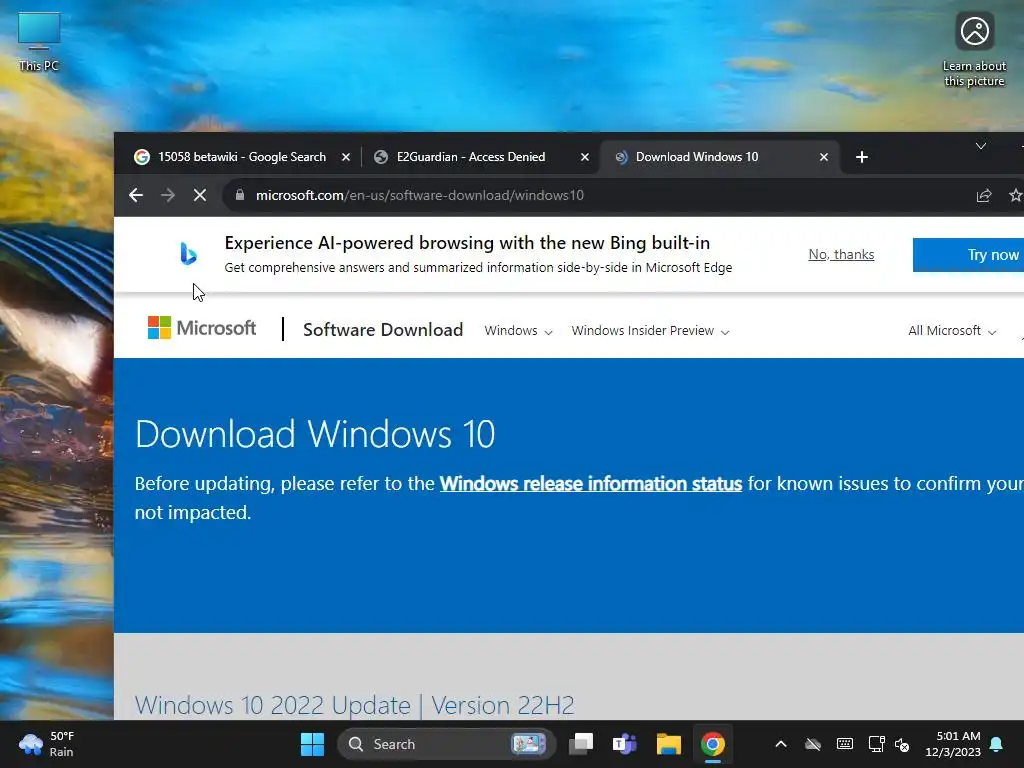
Task: Click the Microsoft logo
Action: click(x=202, y=328)
